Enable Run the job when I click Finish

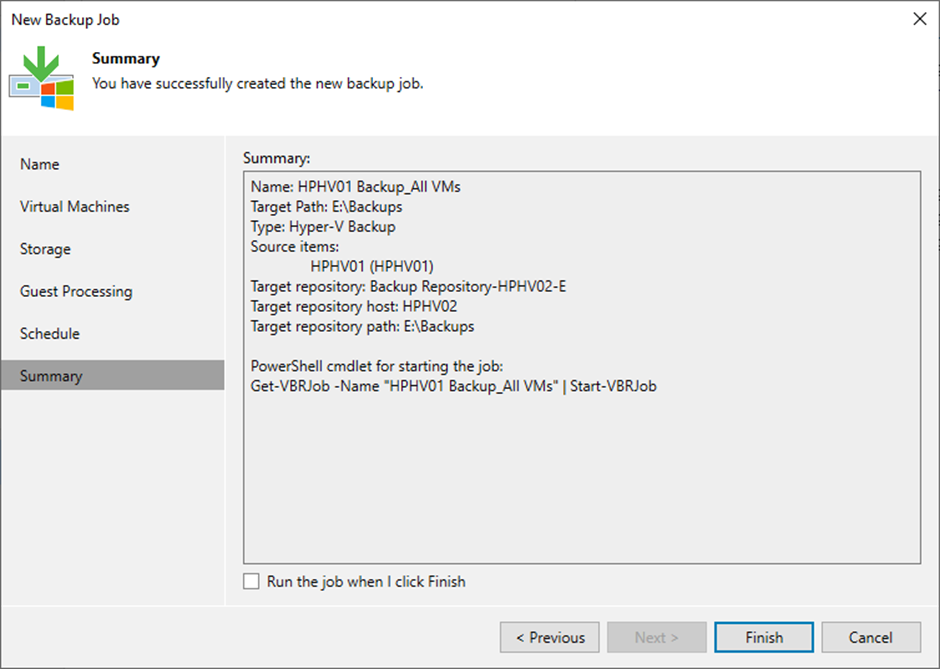[x=251, y=581]
